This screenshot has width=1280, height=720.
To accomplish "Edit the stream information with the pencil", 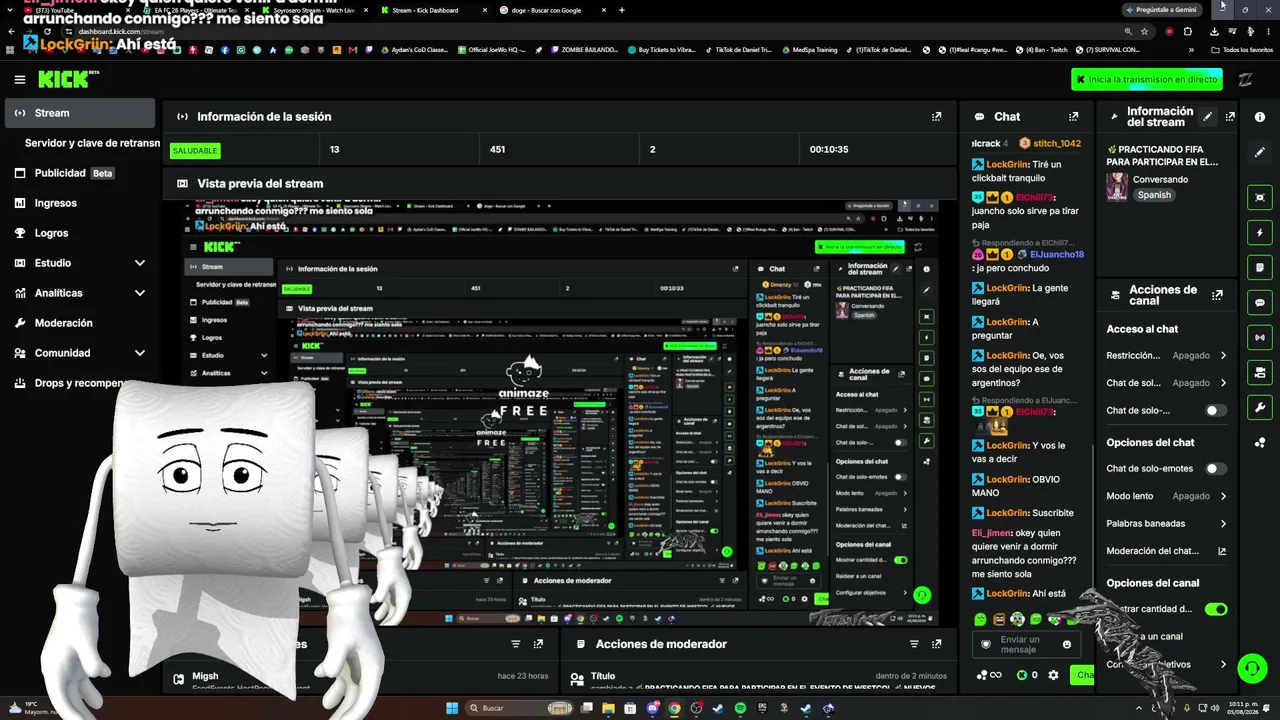I will coord(1208,117).
